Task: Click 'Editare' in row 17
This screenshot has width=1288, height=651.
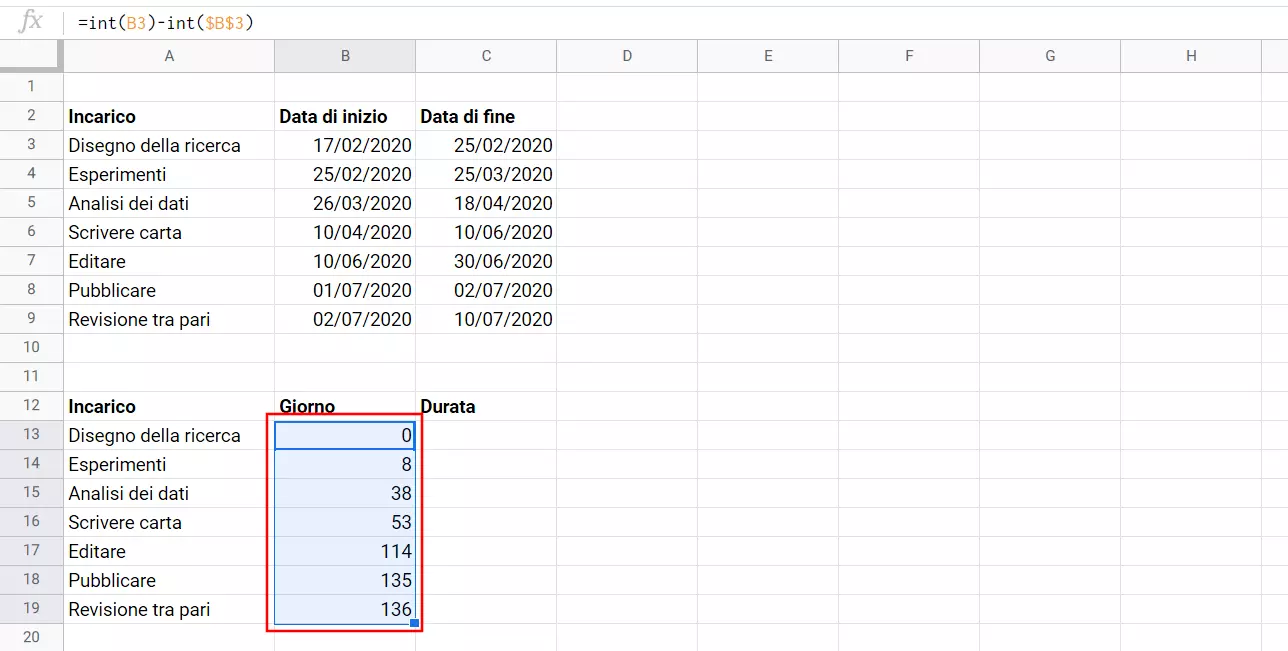Action: point(169,551)
